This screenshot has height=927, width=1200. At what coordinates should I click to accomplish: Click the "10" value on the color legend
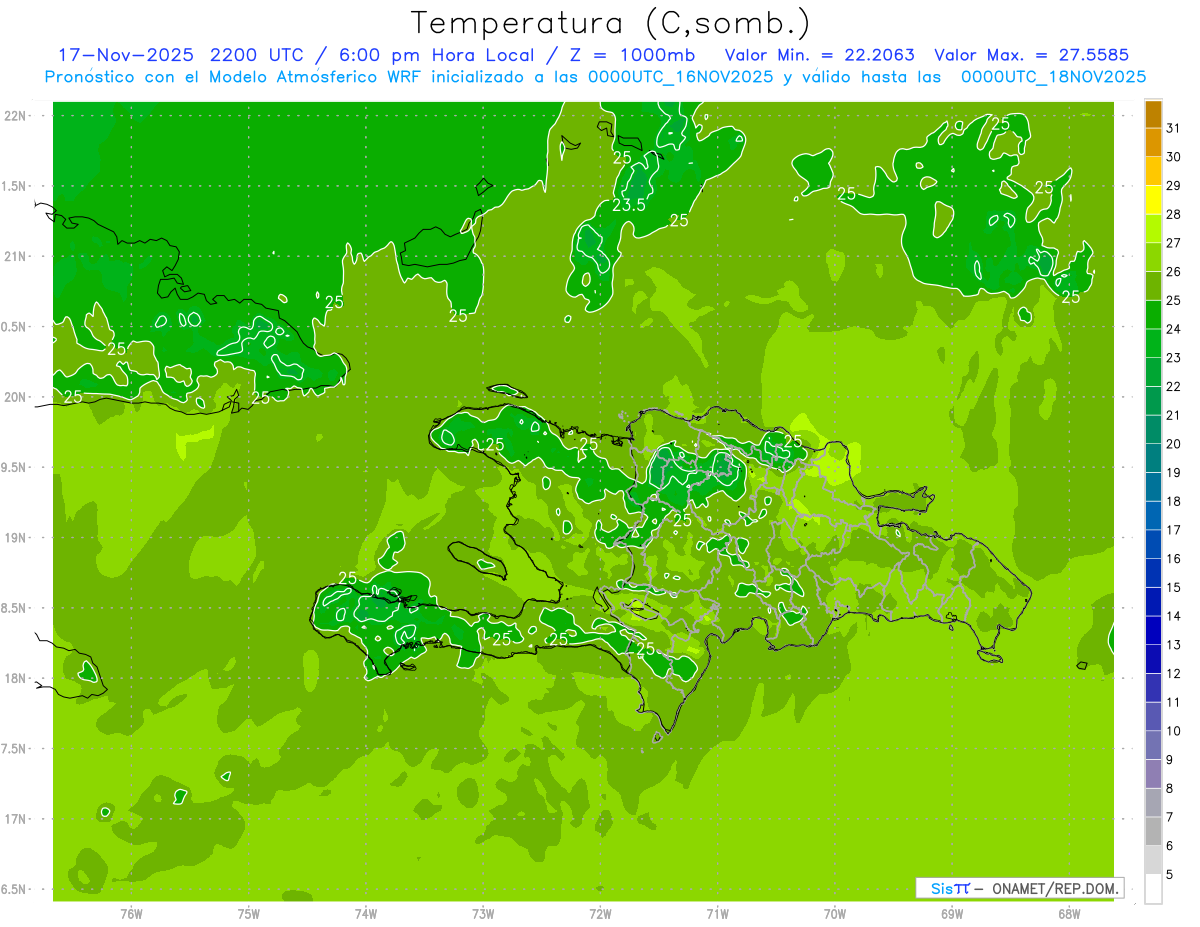pyautogui.click(x=1173, y=731)
